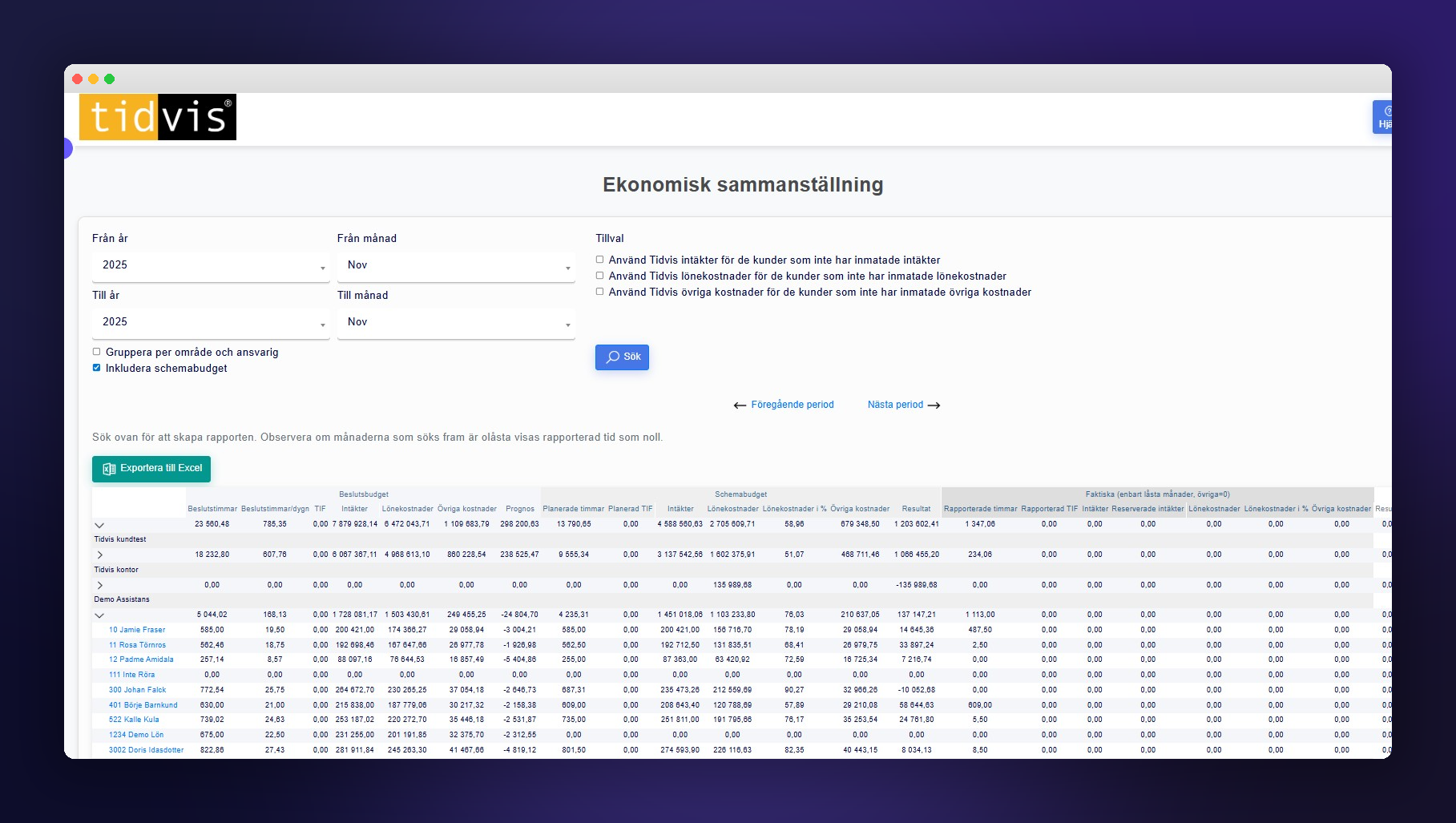Click the Beslutsbudget group header
The image size is (1456, 823).
pos(364,494)
